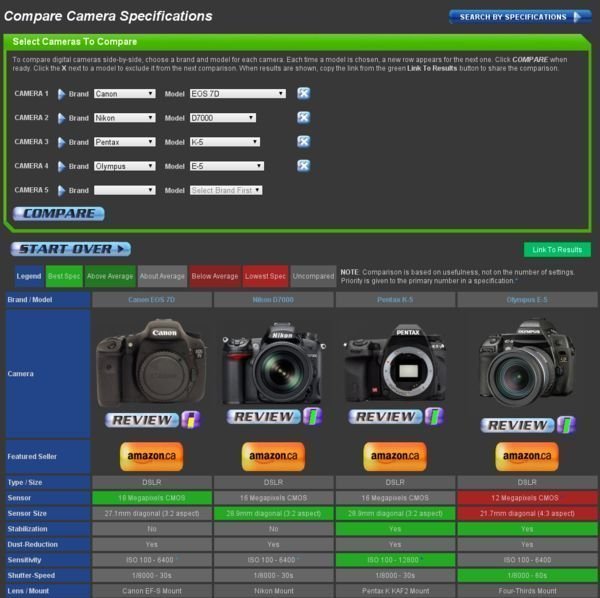Screen dimensions: 600x598
Task: Click the arrow icon beside CAMERA 4
Action: click(61, 166)
